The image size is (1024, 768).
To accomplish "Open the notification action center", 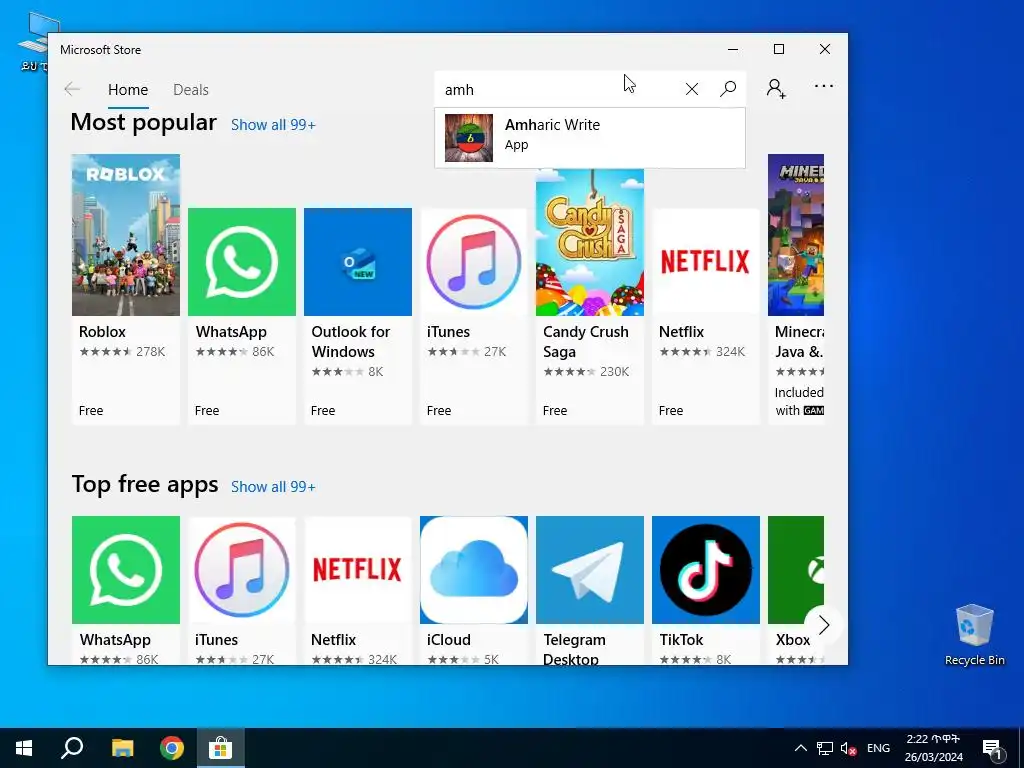I will [992, 749].
